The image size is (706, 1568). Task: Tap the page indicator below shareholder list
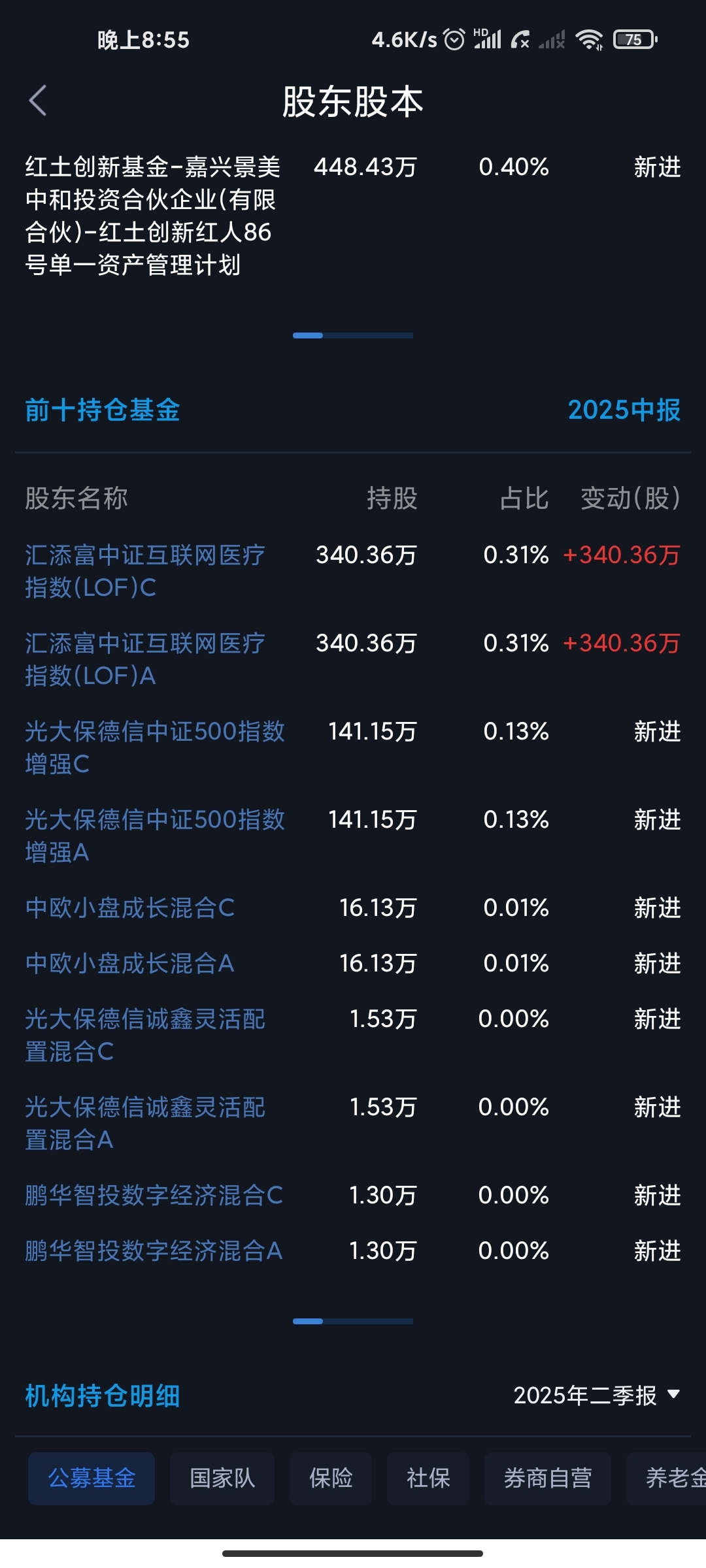coord(353,335)
